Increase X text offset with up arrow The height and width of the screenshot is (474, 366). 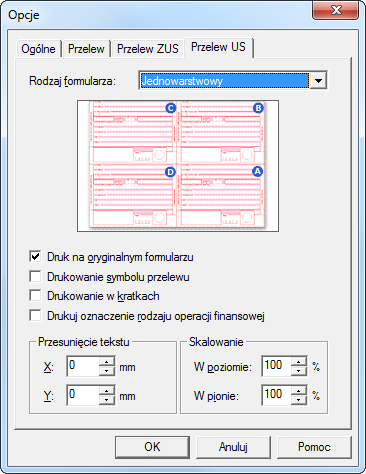pos(107,362)
